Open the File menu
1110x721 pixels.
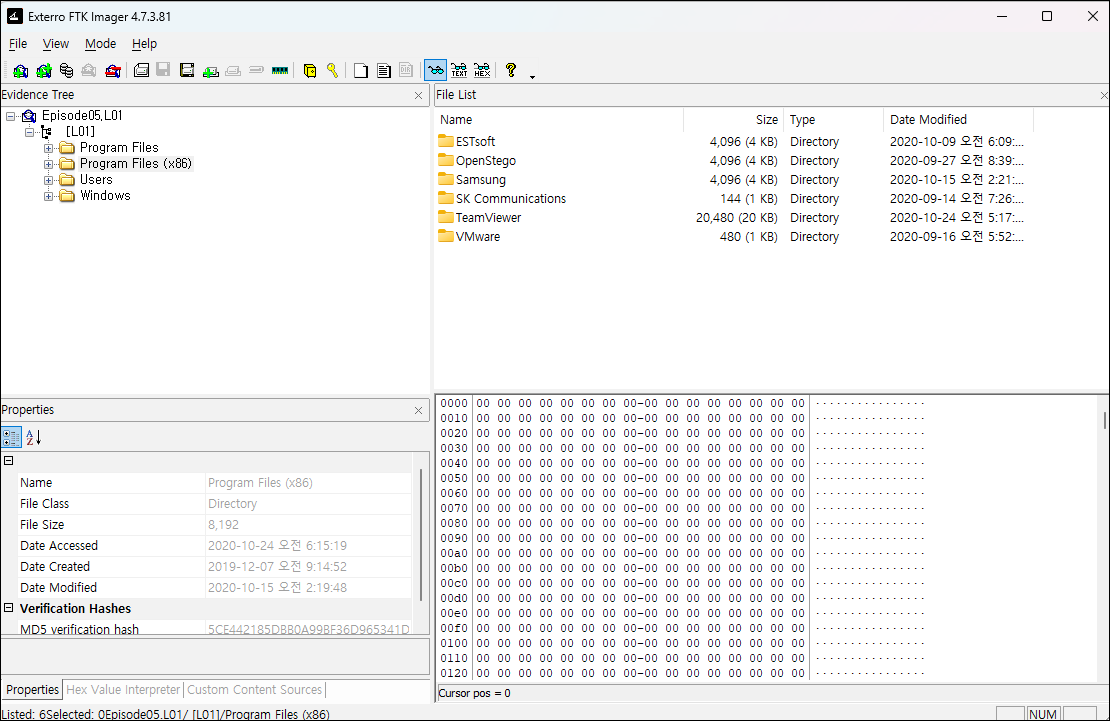(x=18, y=44)
